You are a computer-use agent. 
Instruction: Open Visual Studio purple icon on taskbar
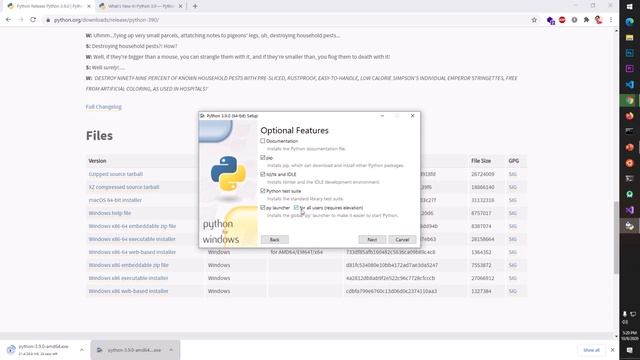(629, 210)
